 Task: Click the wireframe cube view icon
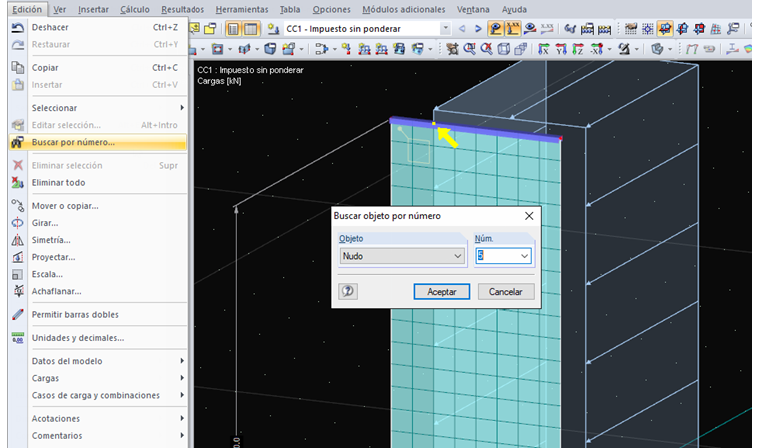click(504, 49)
